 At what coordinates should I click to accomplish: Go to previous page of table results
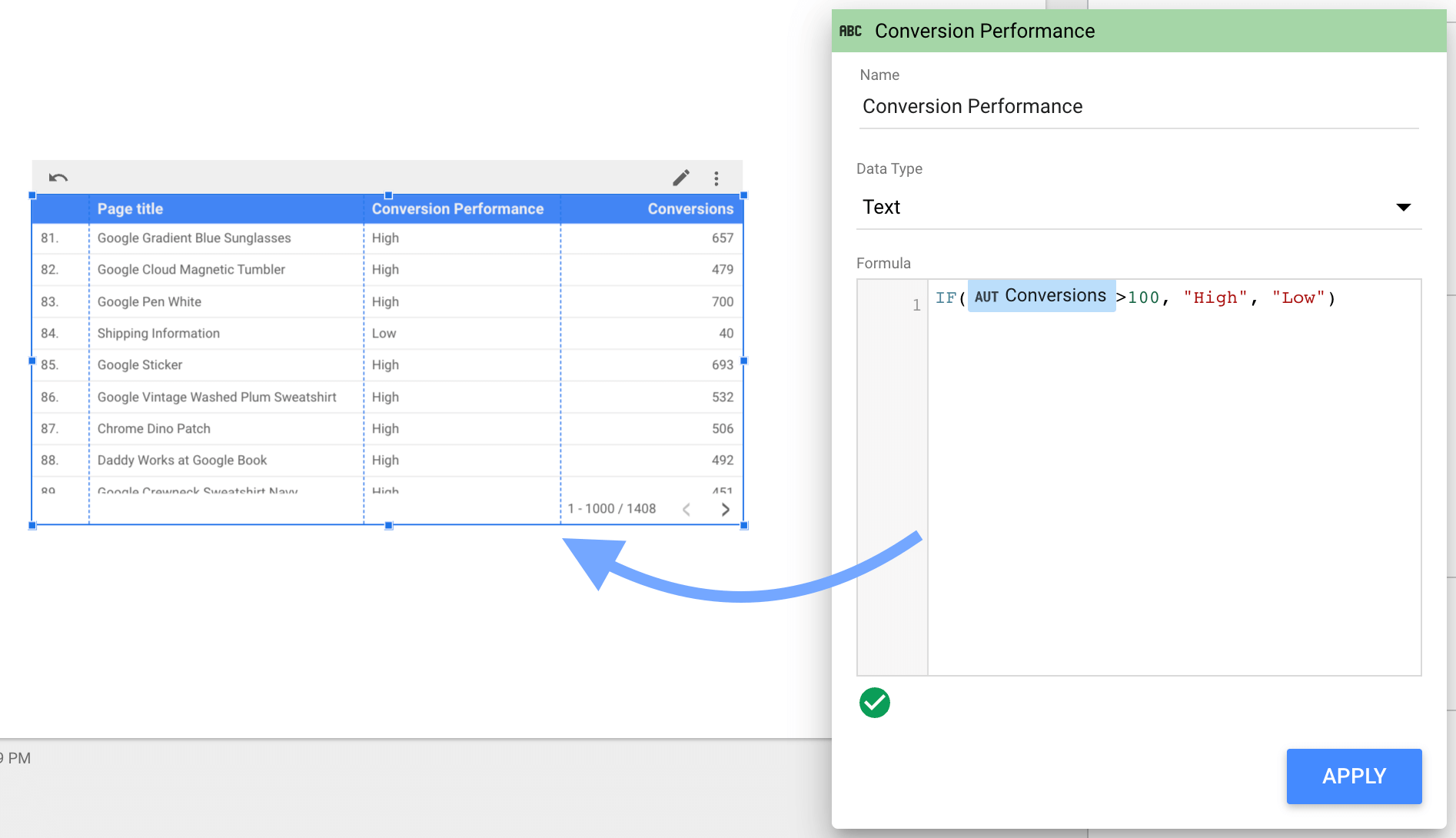(x=686, y=509)
